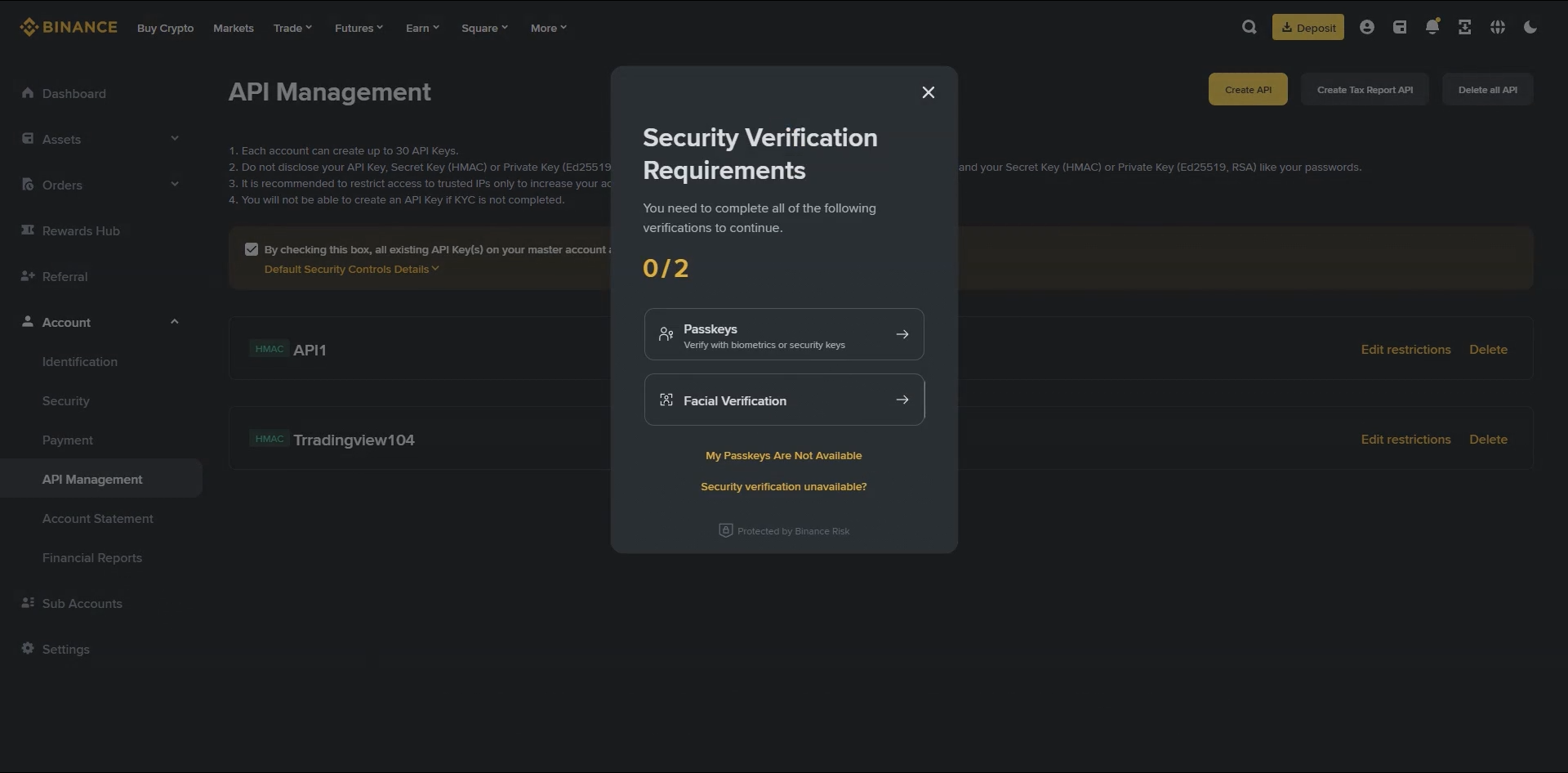This screenshot has width=1568, height=773.
Task: Click My Passkeys Are Not Available
Action: click(784, 455)
